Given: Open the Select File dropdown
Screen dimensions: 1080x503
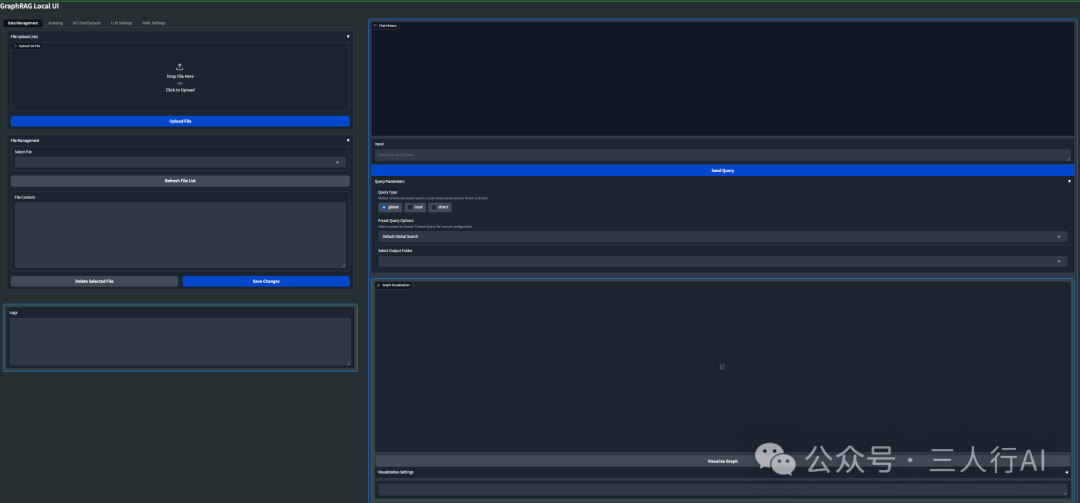Looking at the screenshot, I should 180,163.
